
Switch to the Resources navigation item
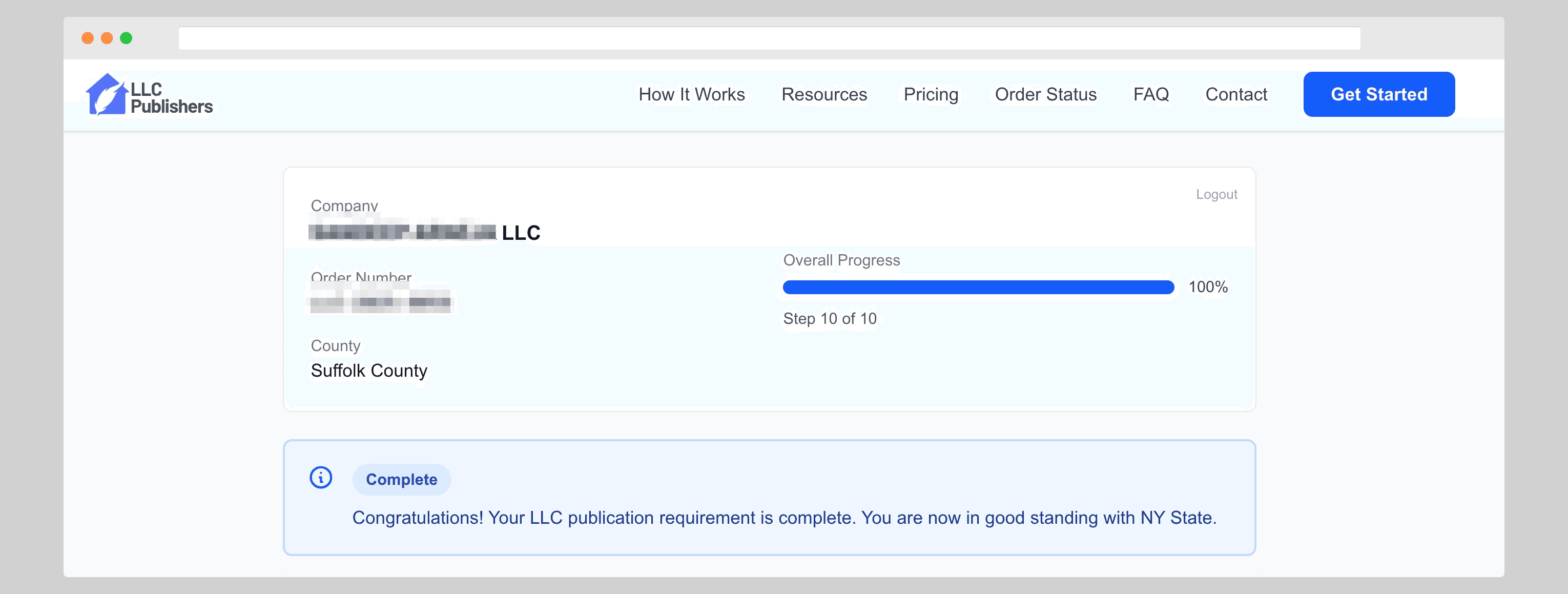pyautogui.click(x=824, y=94)
